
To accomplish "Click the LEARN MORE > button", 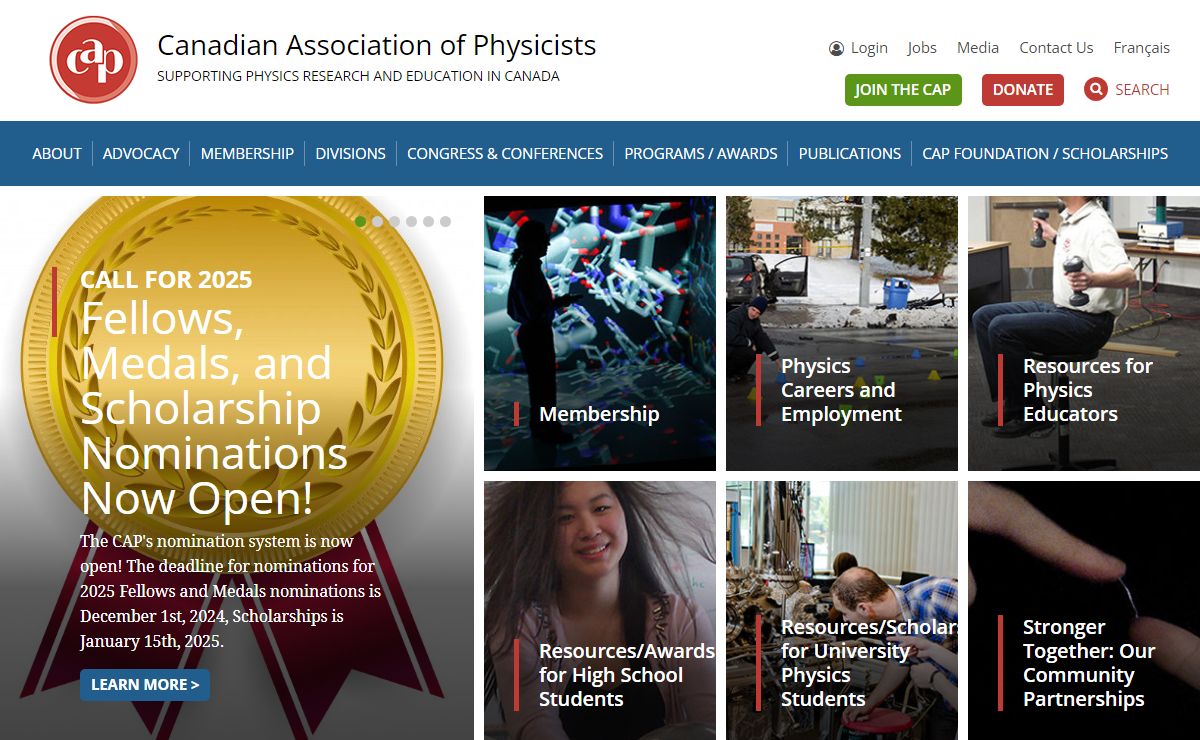I will pos(145,685).
